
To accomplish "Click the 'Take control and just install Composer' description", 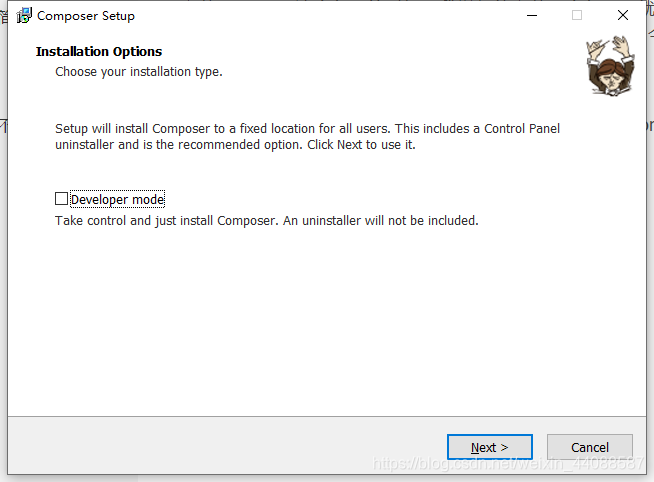I will coord(267,220).
